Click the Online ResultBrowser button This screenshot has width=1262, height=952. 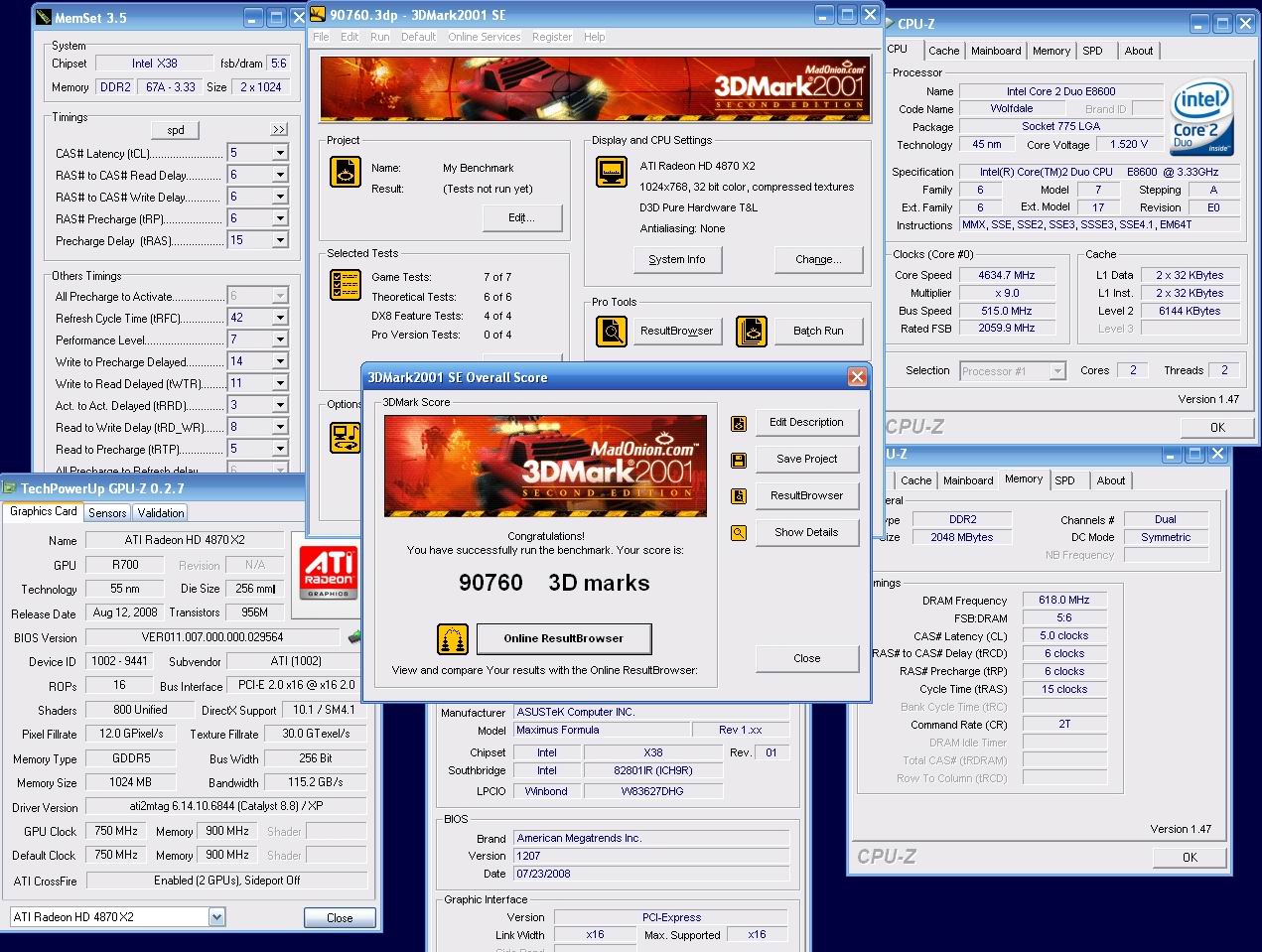[x=564, y=638]
